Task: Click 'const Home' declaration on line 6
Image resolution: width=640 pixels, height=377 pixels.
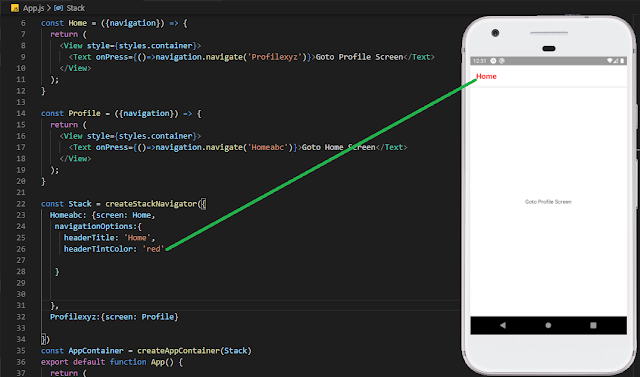Action: coord(64,23)
